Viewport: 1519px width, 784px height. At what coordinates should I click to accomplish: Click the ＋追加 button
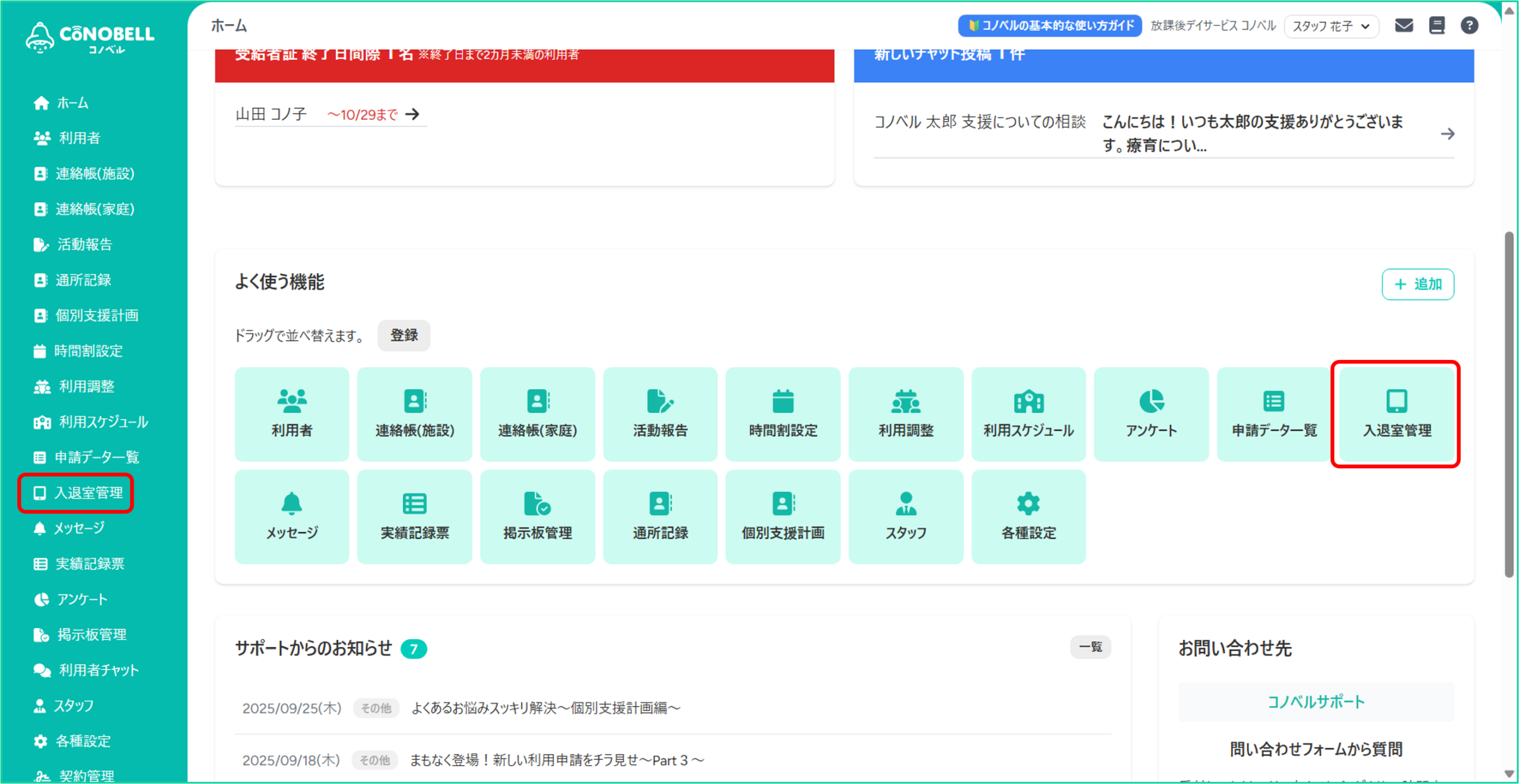1418,284
